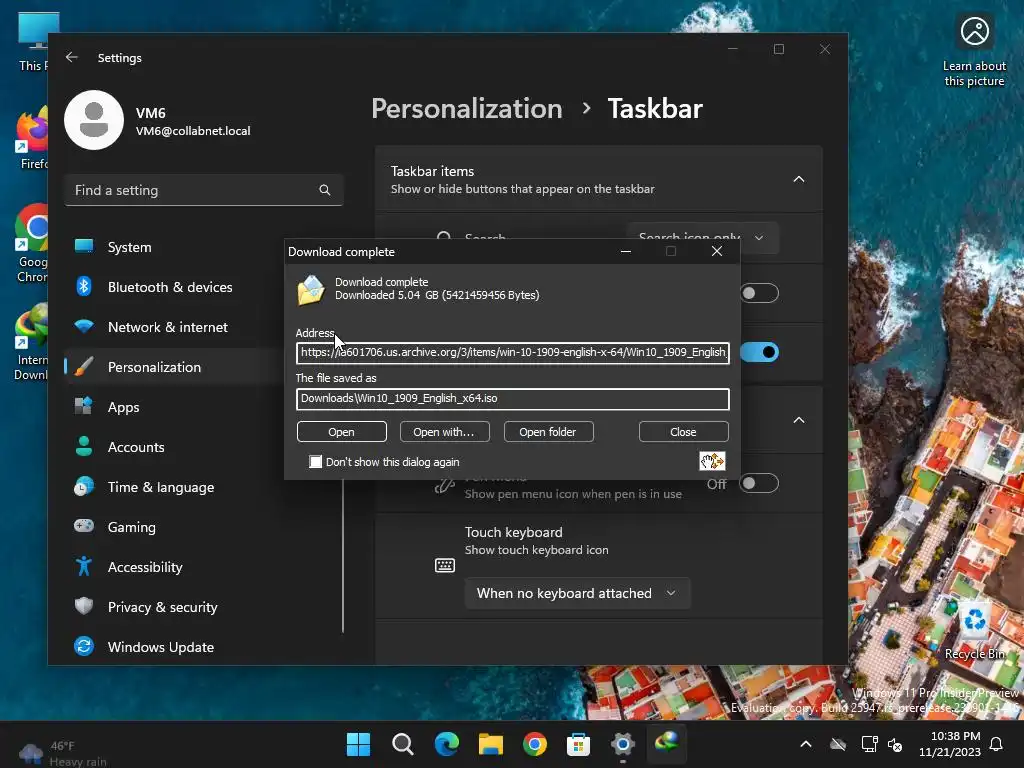Collapse the second section chevron in Settings
1024x768 pixels.
799,420
